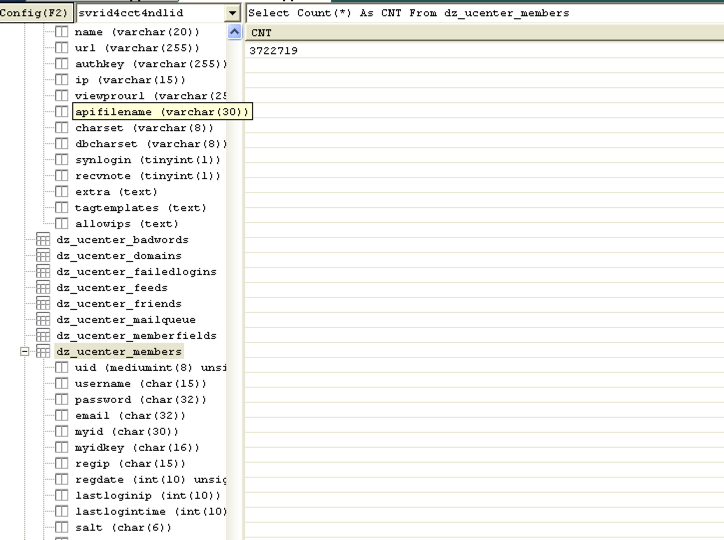Click the tagtemplates column icon
The width and height of the screenshot is (724, 540).
tap(61, 208)
